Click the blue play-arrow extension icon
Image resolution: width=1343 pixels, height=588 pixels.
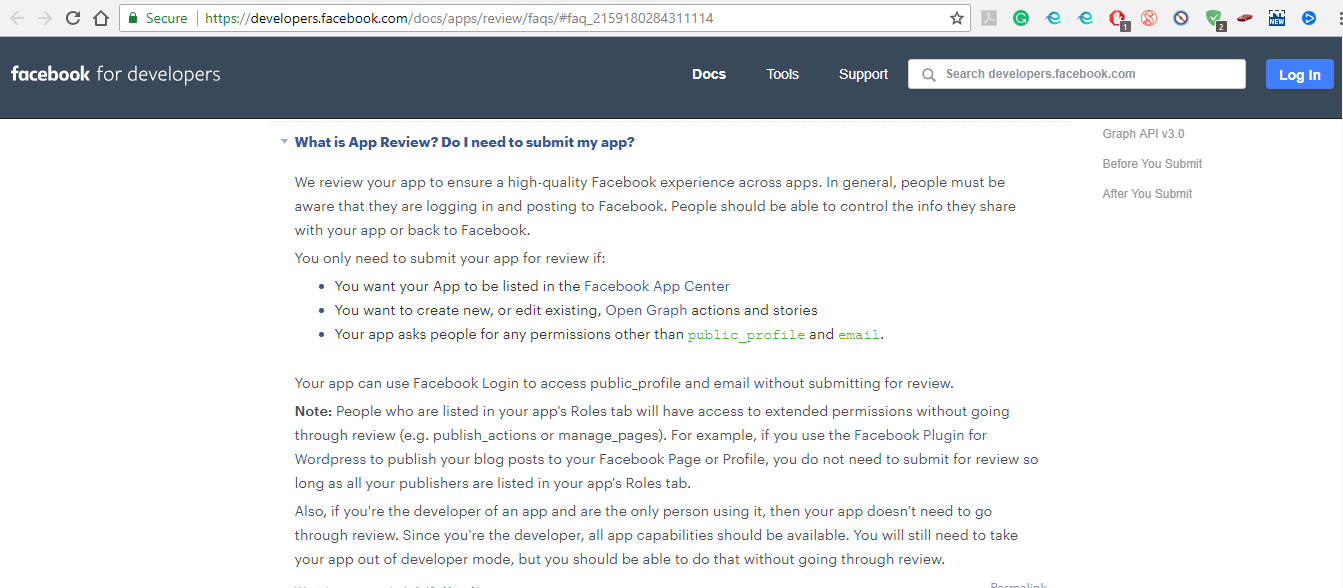[1309, 18]
